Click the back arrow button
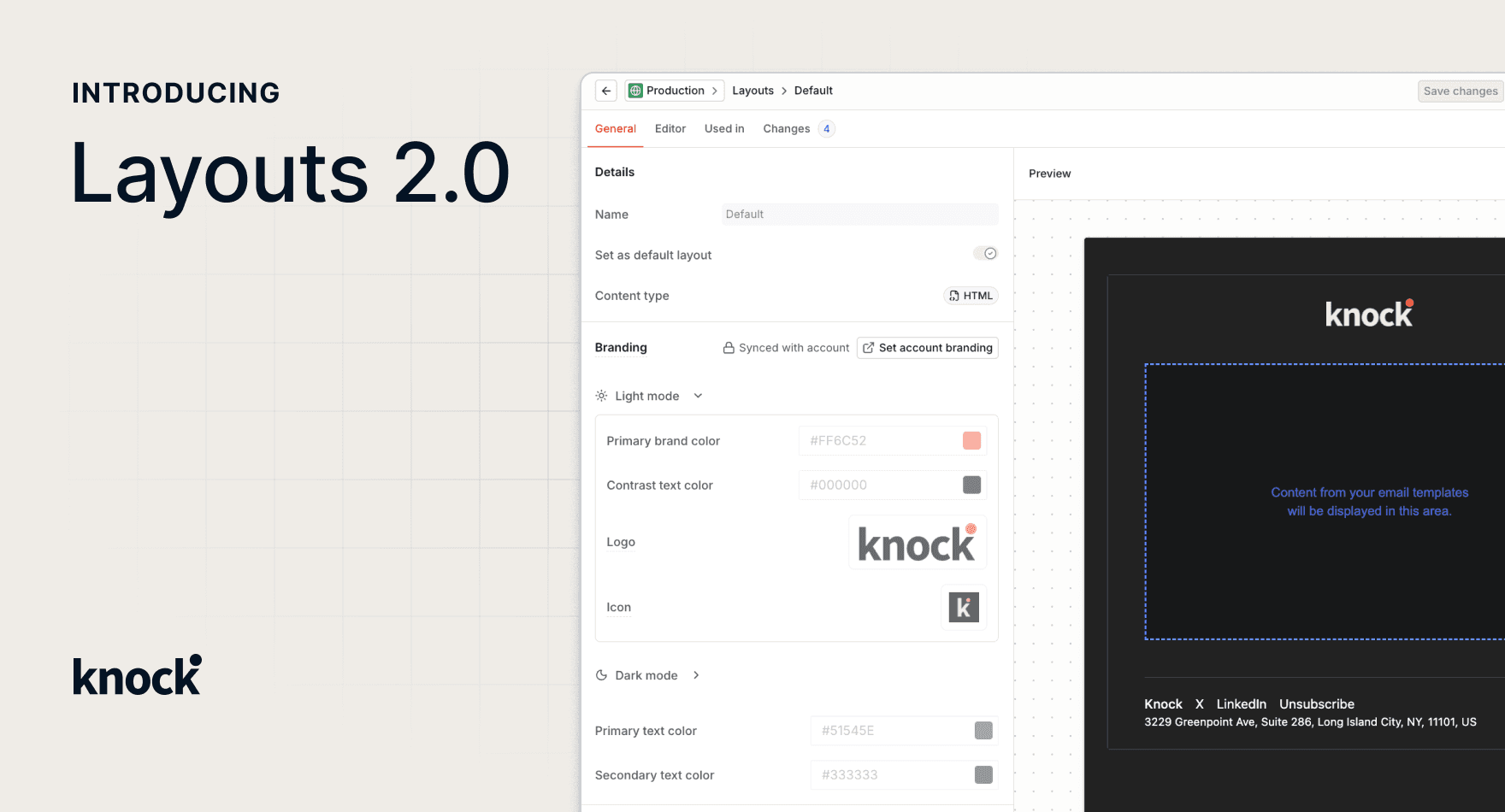The width and height of the screenshot is (1505, 812). 606,91
